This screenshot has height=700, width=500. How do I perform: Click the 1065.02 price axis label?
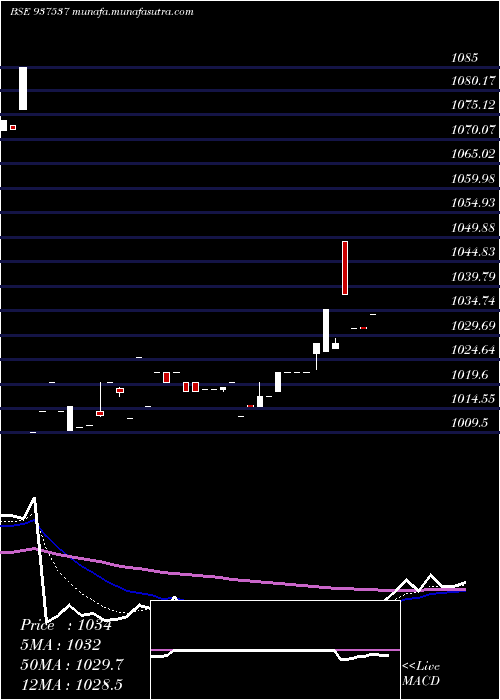pos(473,154)
